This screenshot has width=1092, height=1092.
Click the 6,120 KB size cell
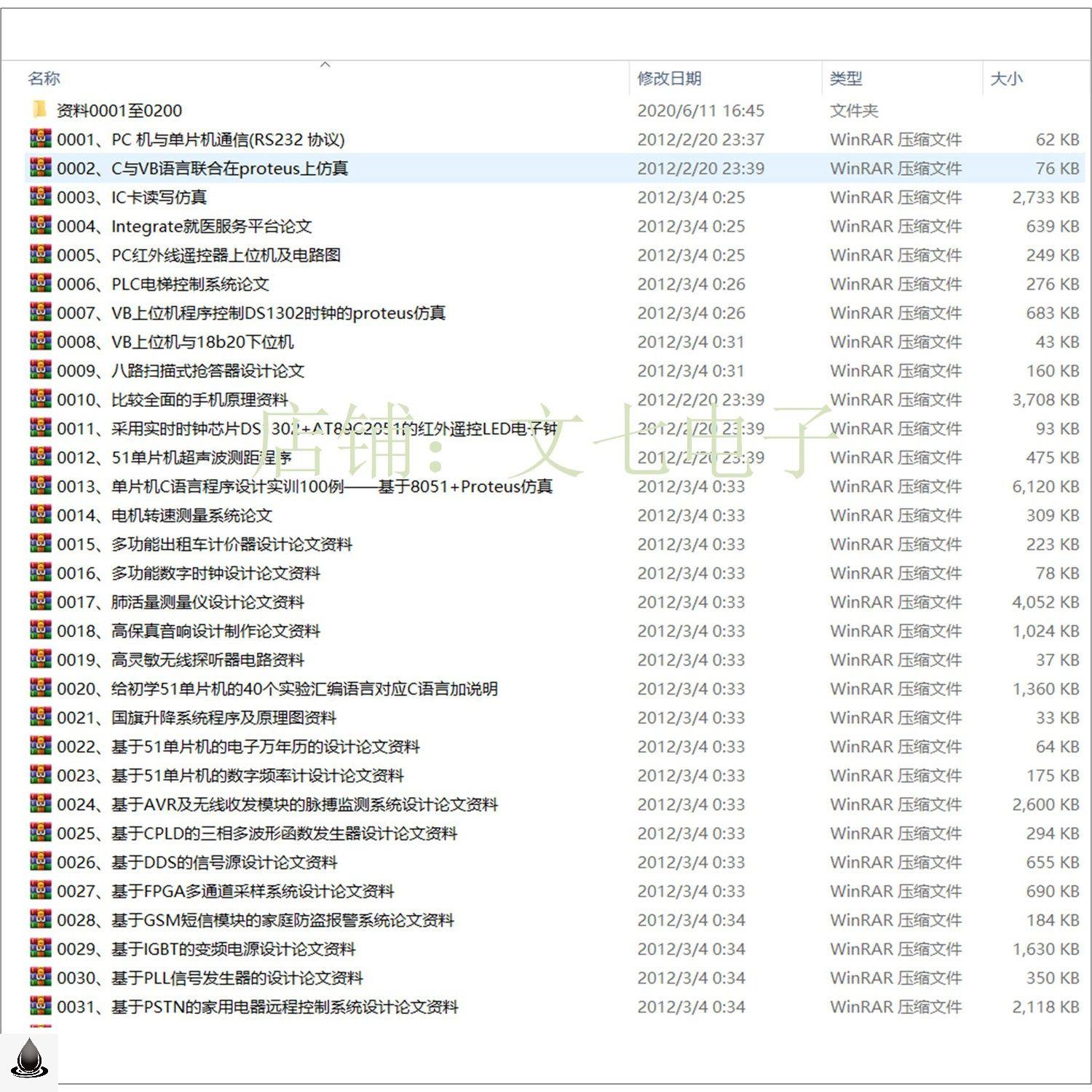tap(1045, 486)
